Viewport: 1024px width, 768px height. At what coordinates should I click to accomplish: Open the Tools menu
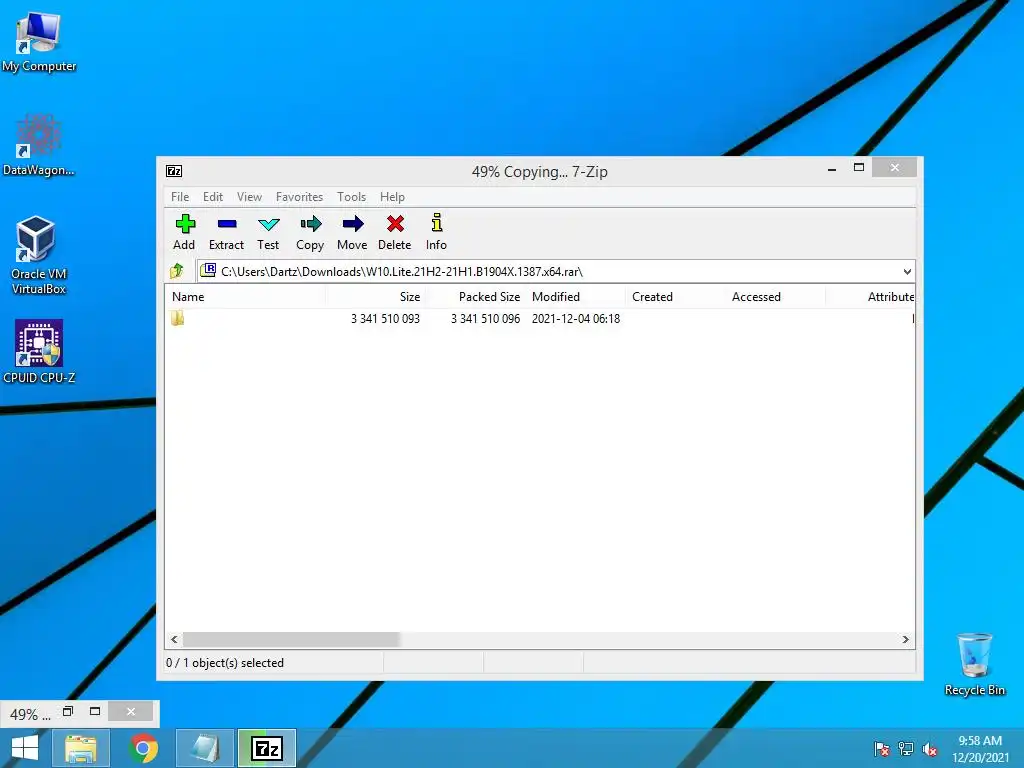351,197
